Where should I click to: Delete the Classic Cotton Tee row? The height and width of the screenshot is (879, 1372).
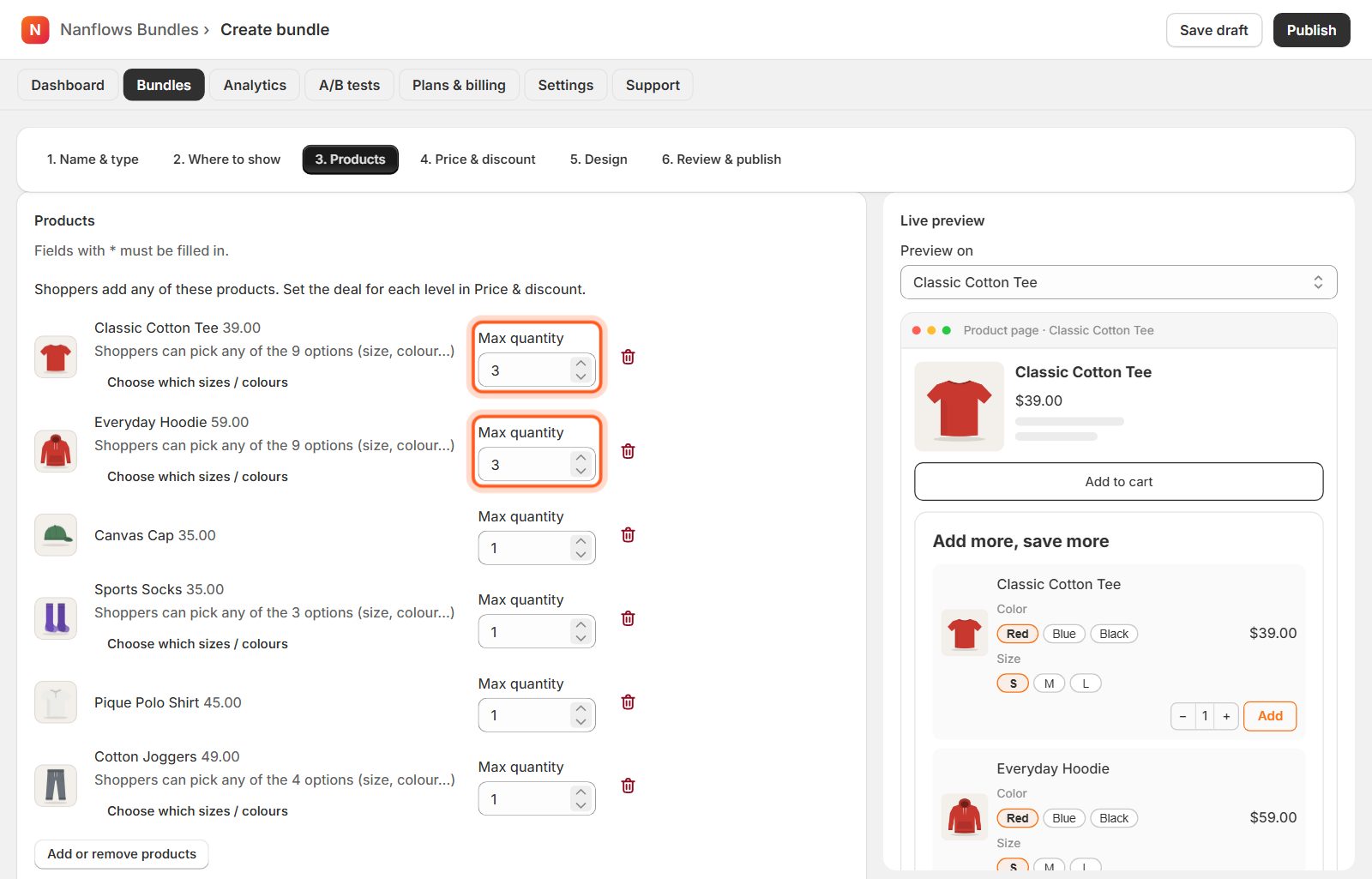(x=628, y=357)
